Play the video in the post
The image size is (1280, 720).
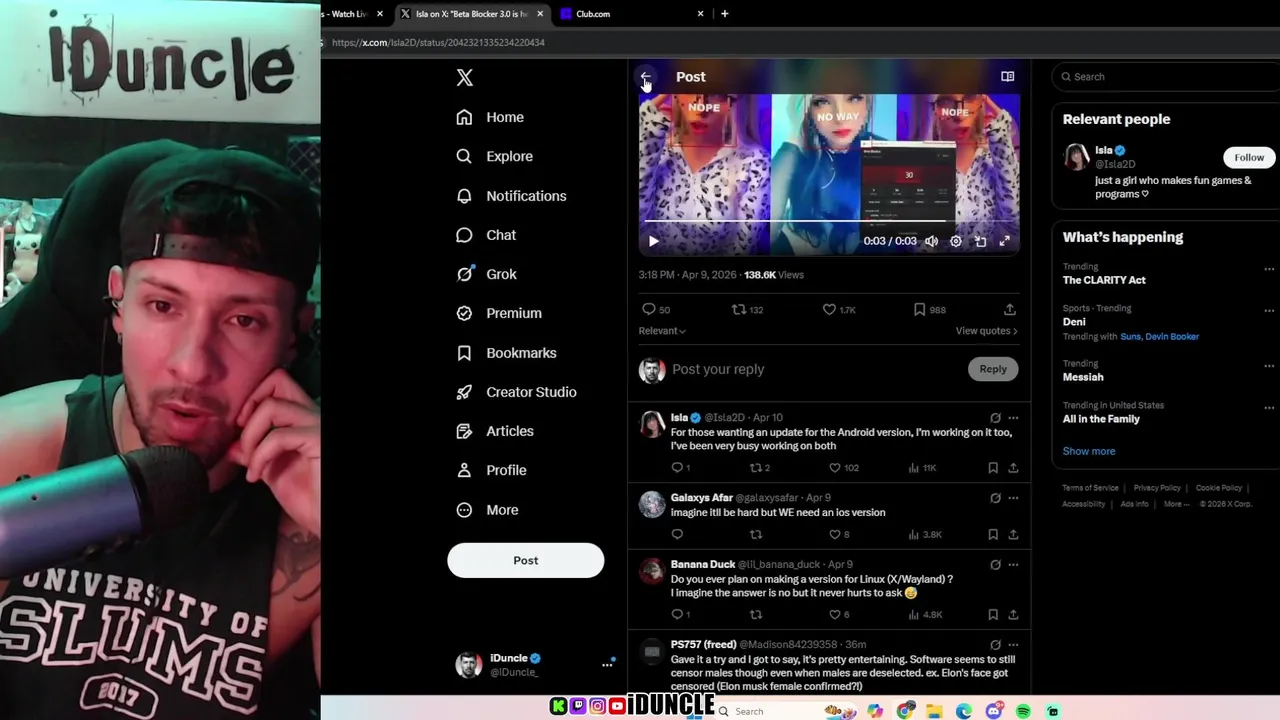pos(653,241)
